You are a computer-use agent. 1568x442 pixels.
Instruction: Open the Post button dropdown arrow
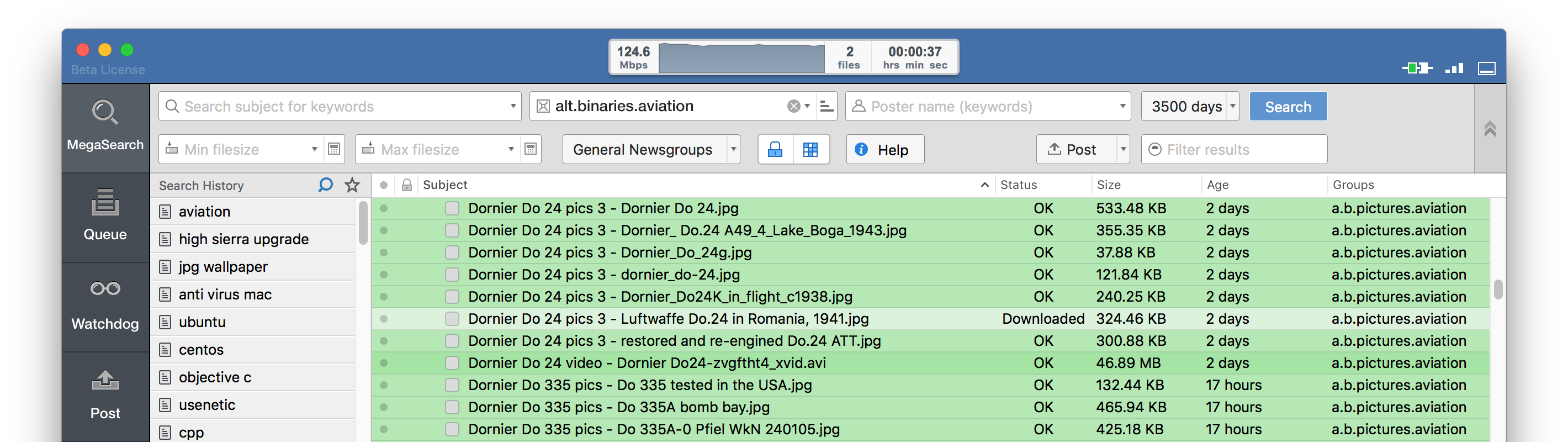[1122, 150]
